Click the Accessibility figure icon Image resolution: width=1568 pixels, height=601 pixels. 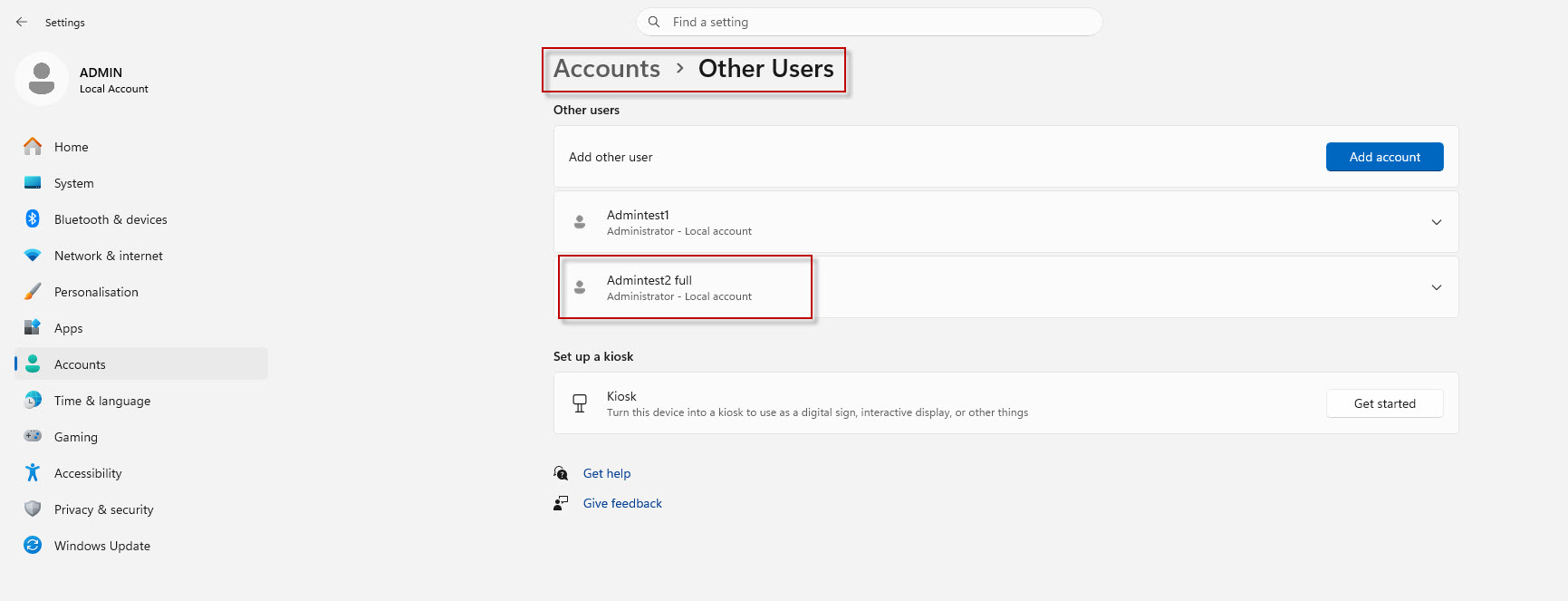(33, 472)
